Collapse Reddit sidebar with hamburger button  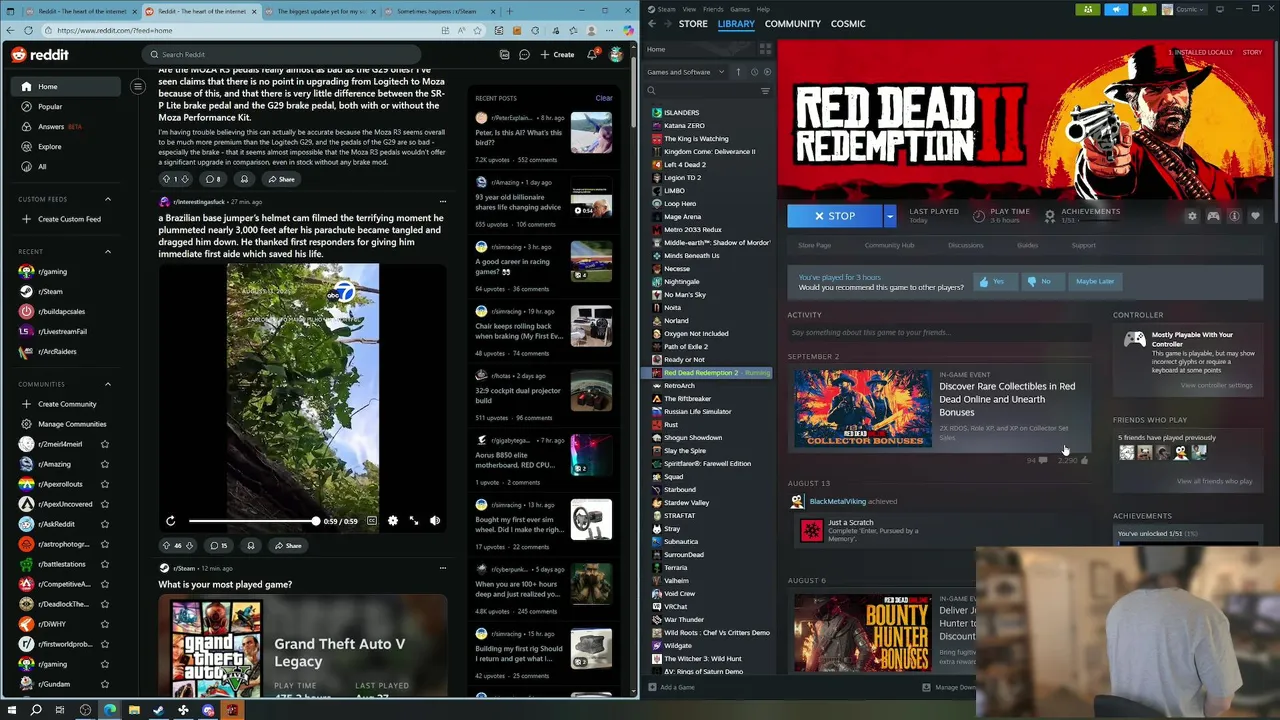(138, 86)
